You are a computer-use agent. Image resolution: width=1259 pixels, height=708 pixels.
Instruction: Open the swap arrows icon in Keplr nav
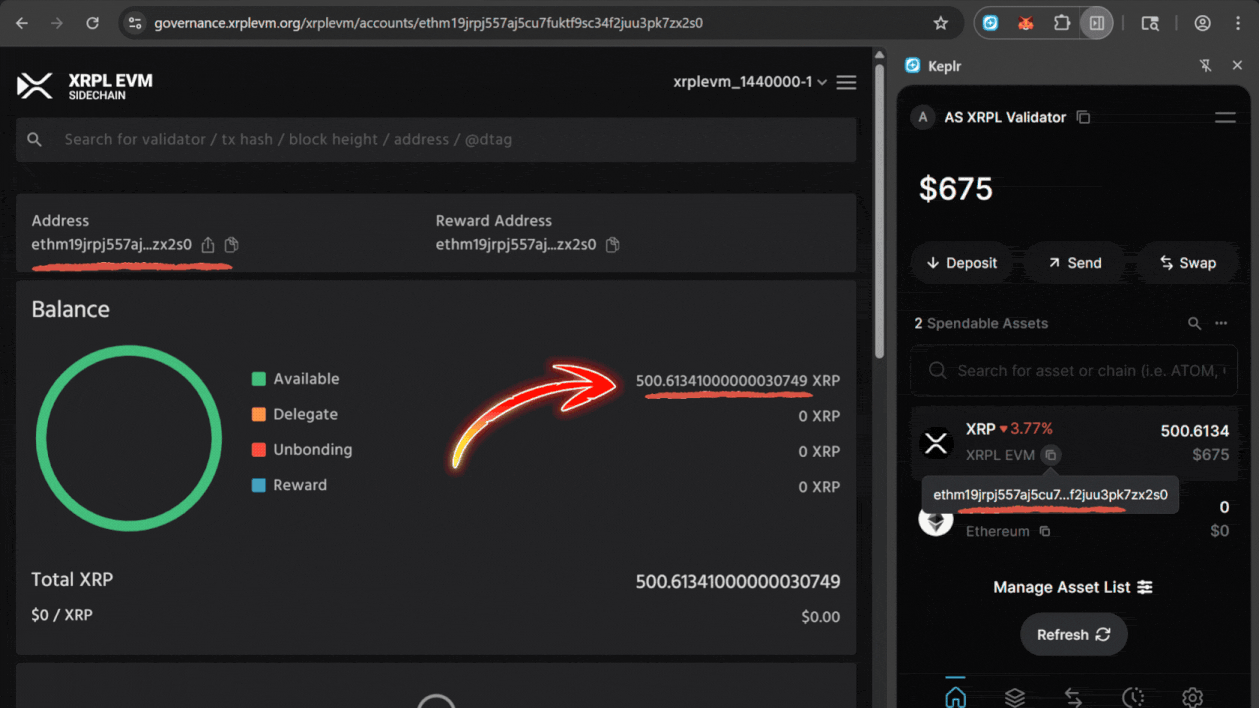tap(1073, 697)
